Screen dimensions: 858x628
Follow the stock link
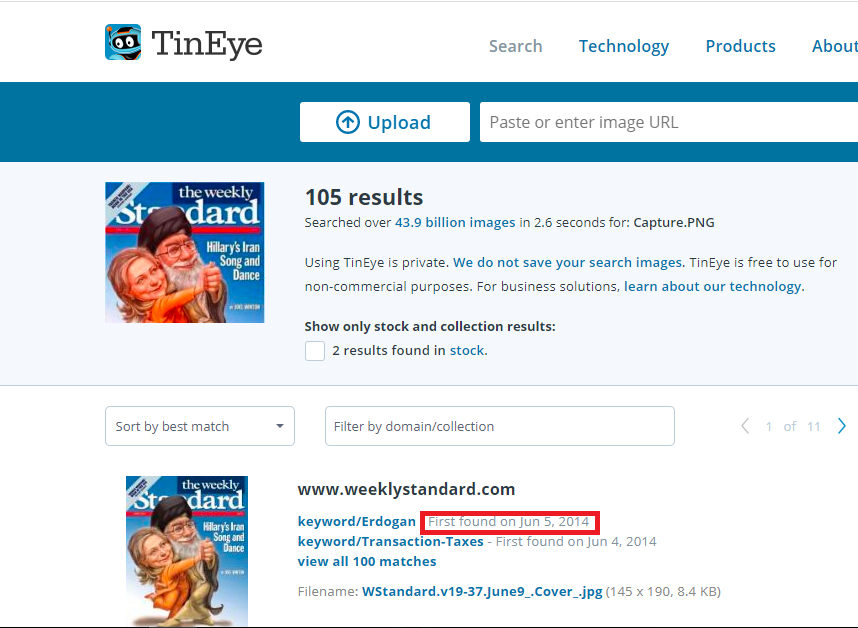pyautogui.click(x=467, y=351)
